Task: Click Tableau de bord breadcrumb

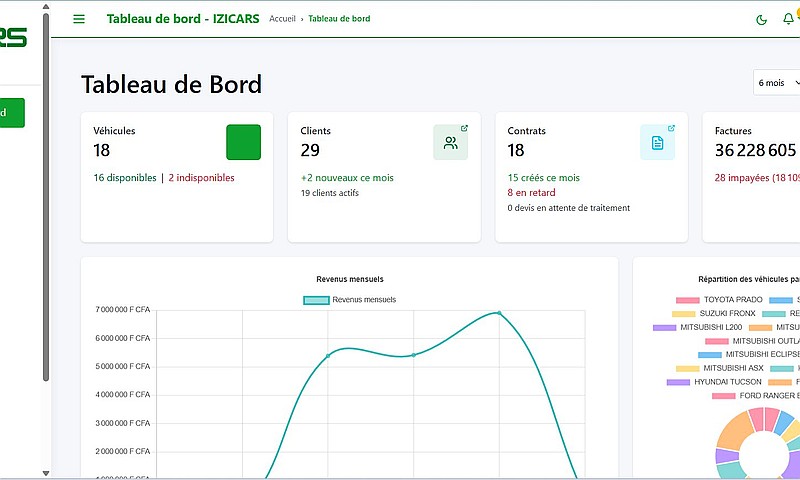Action: pyautogui.click(x=339, y=19)
